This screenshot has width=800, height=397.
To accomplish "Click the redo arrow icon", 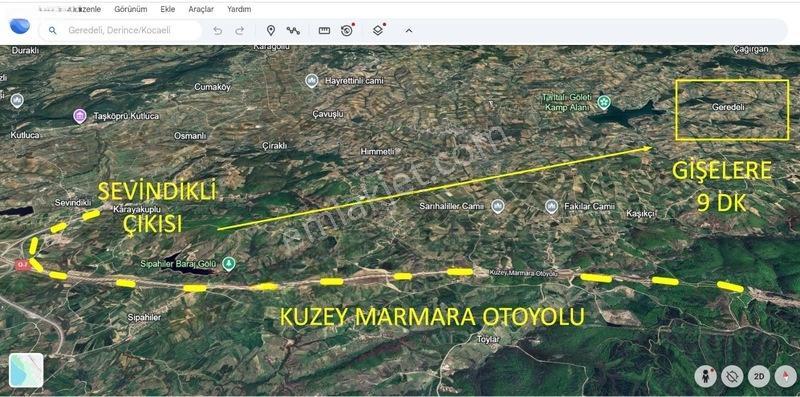I will click(x=239, y=31).
